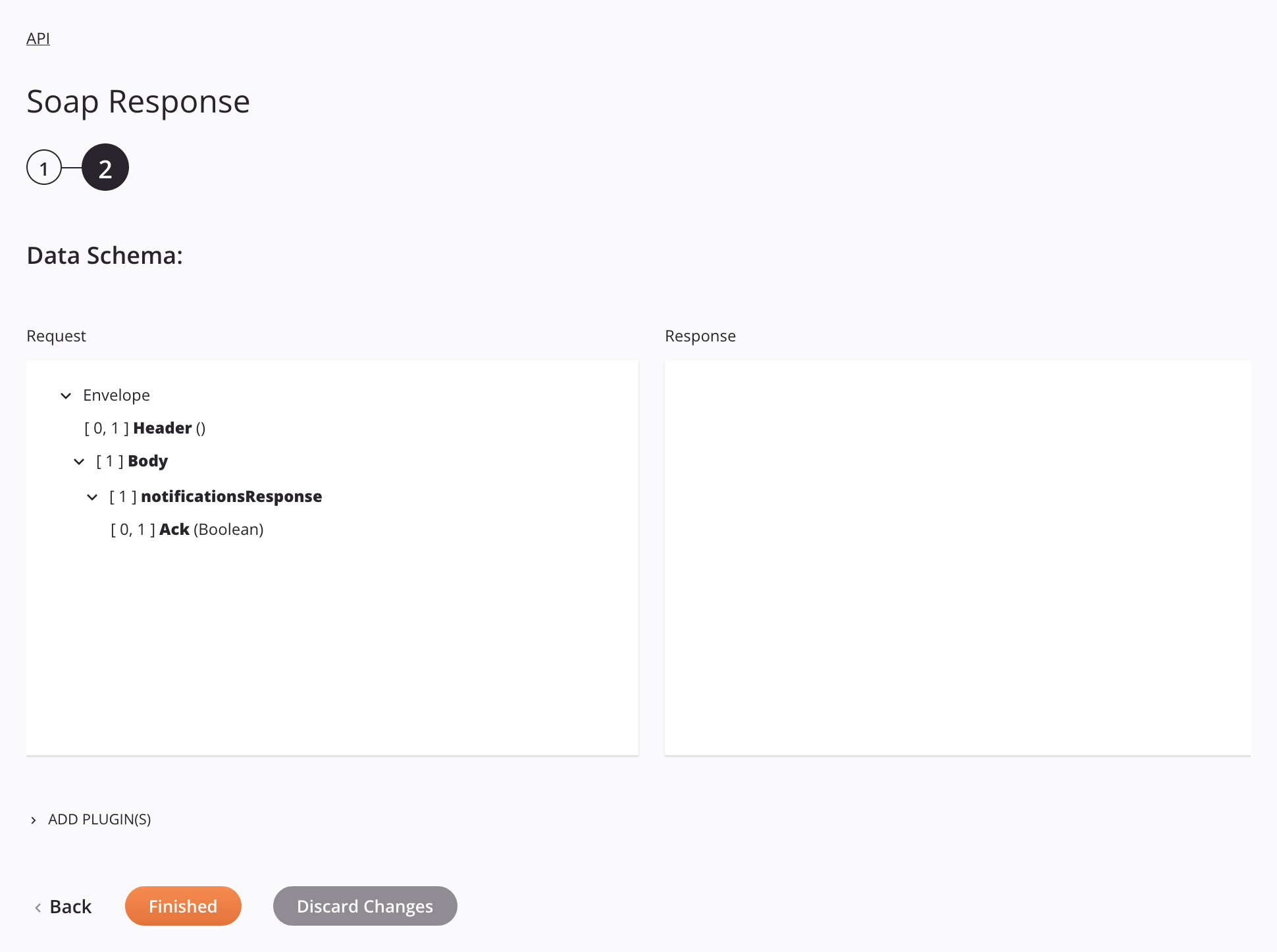Click the Finished button

tap(183, 906)
